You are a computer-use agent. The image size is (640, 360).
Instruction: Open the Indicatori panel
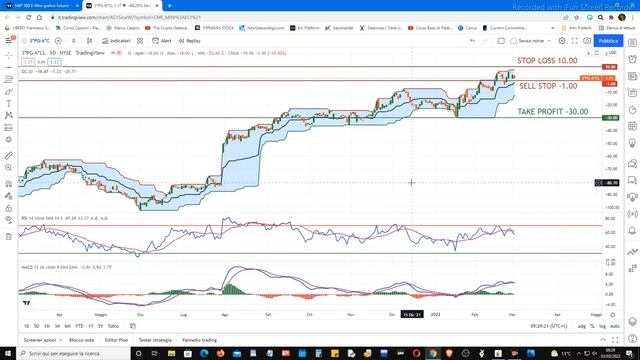(116, 41)
